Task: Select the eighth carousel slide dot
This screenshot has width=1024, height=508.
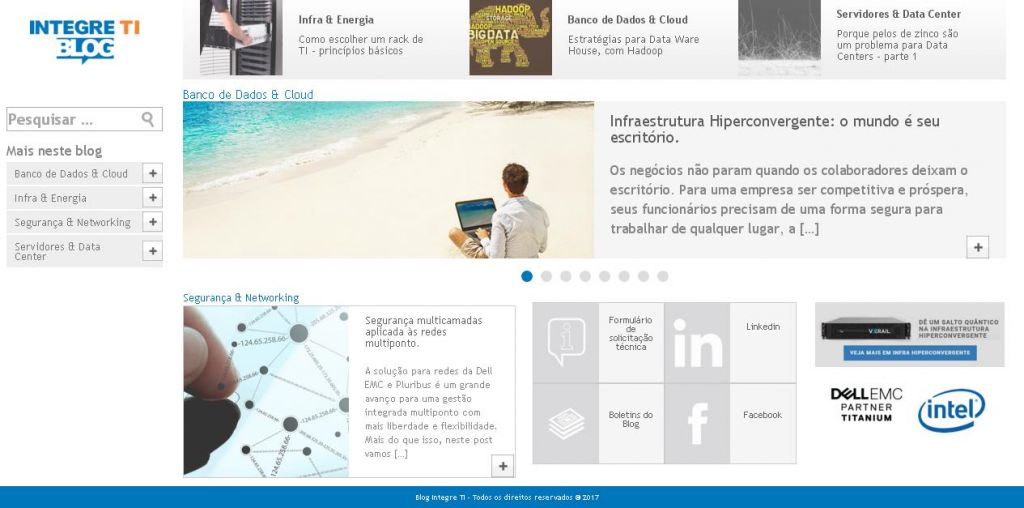Action: click(x=663, y=276)
